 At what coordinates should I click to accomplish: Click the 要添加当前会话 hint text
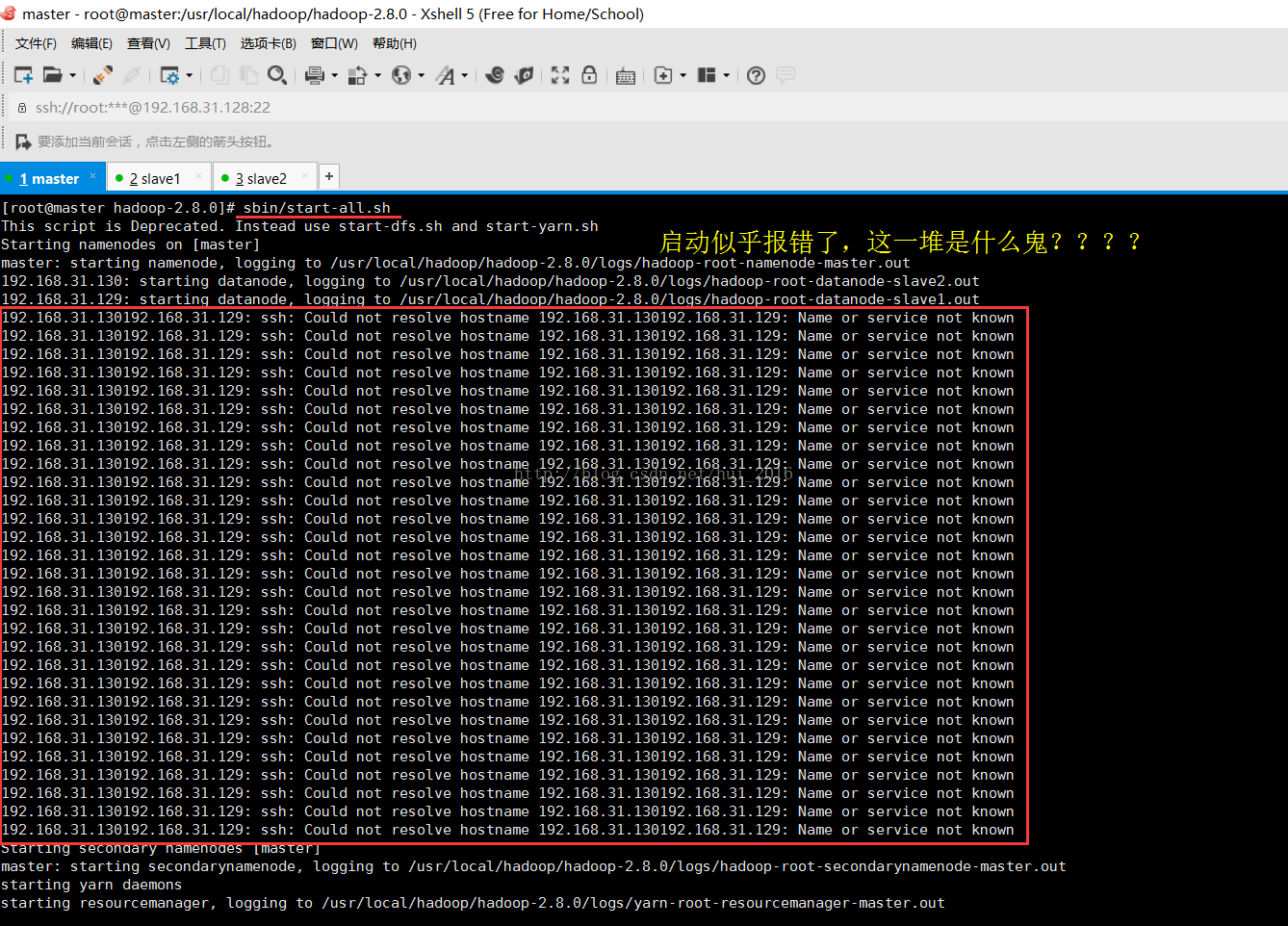(157, 141)
